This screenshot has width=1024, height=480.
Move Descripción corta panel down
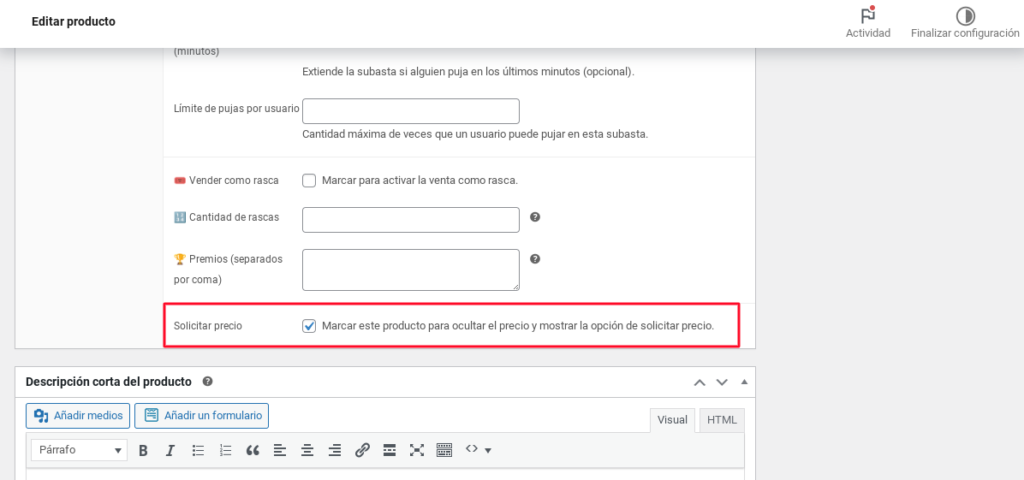(722, 382)
